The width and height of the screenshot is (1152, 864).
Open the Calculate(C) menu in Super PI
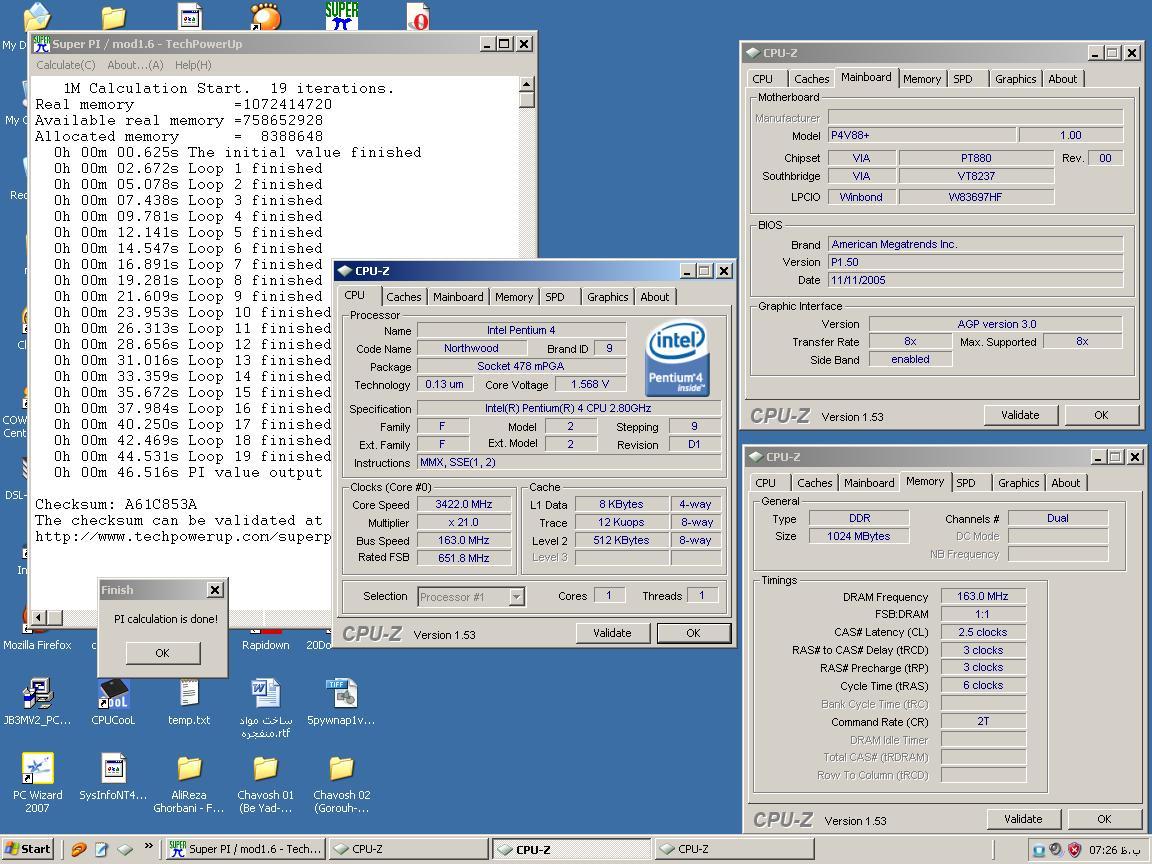tap(66, 65)
